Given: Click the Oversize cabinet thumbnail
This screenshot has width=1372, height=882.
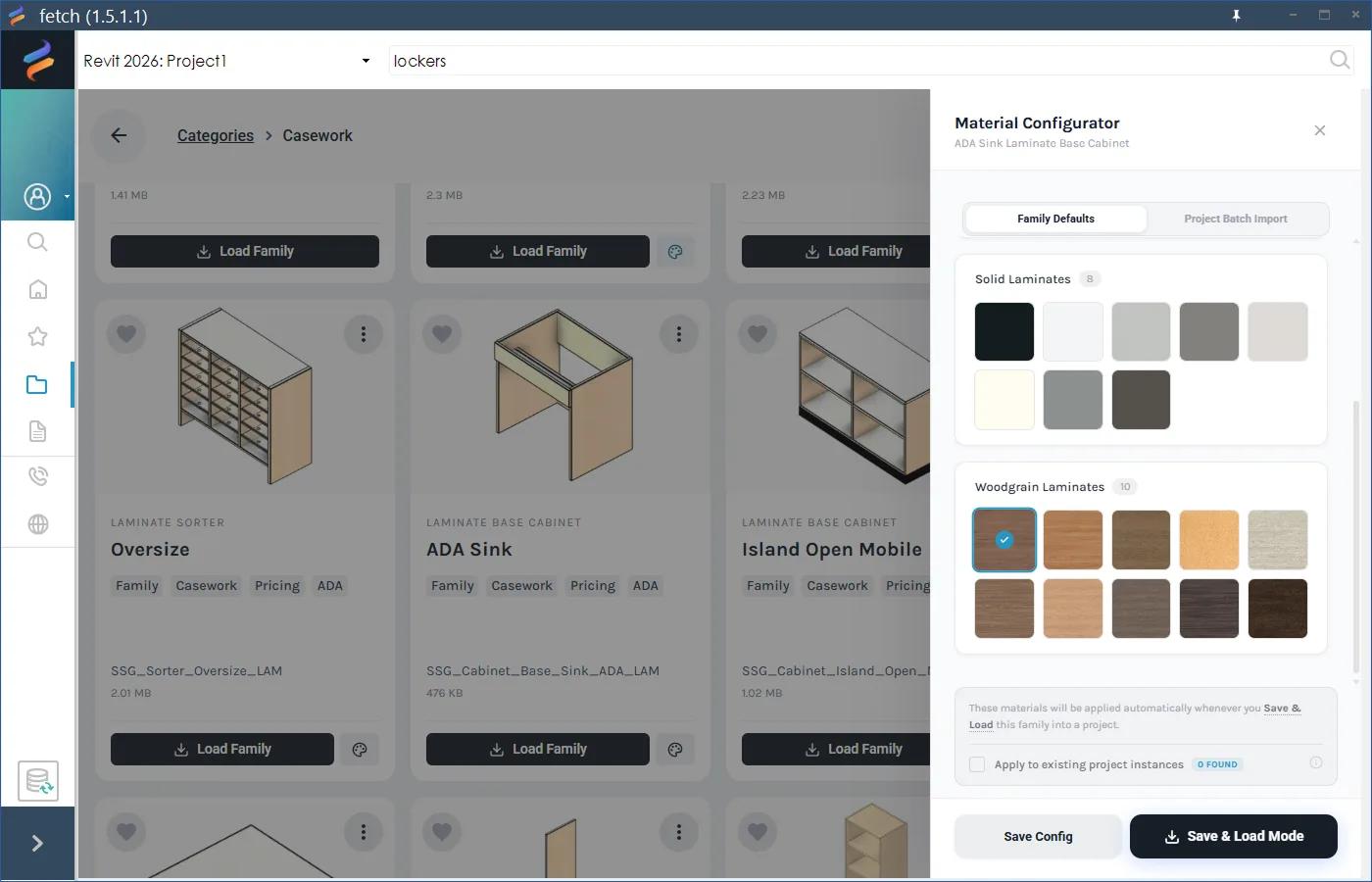Looking at the screenshot, I should click(245, 396).
